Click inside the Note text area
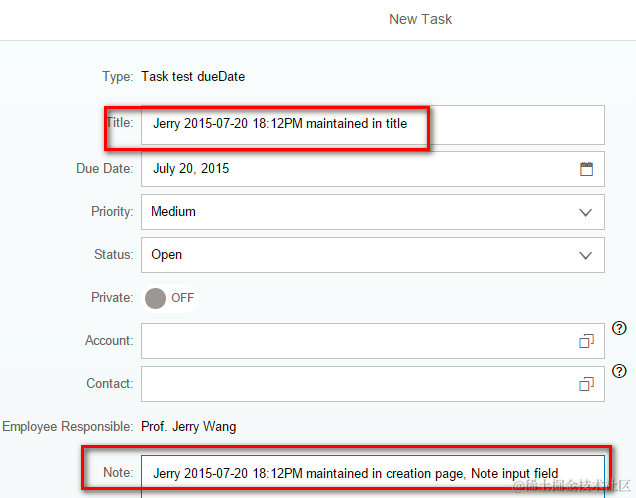 pos(373,477)
